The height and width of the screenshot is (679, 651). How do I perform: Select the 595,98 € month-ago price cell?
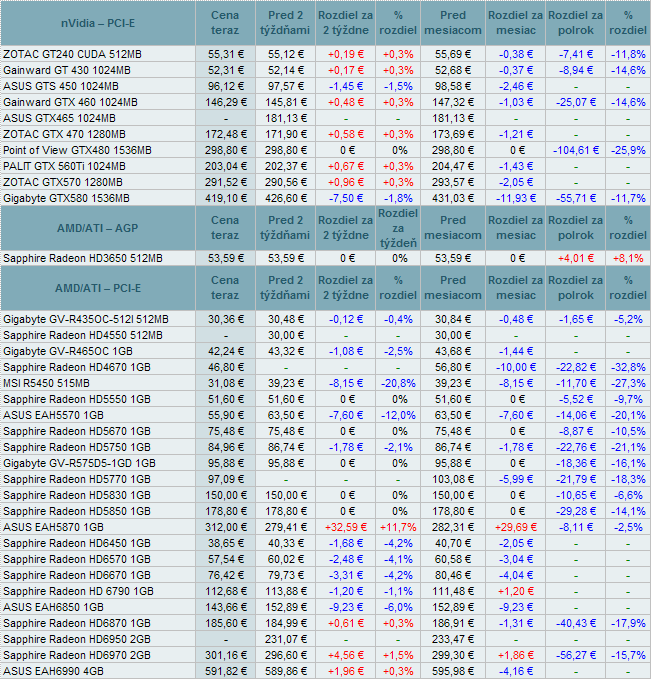453,672
